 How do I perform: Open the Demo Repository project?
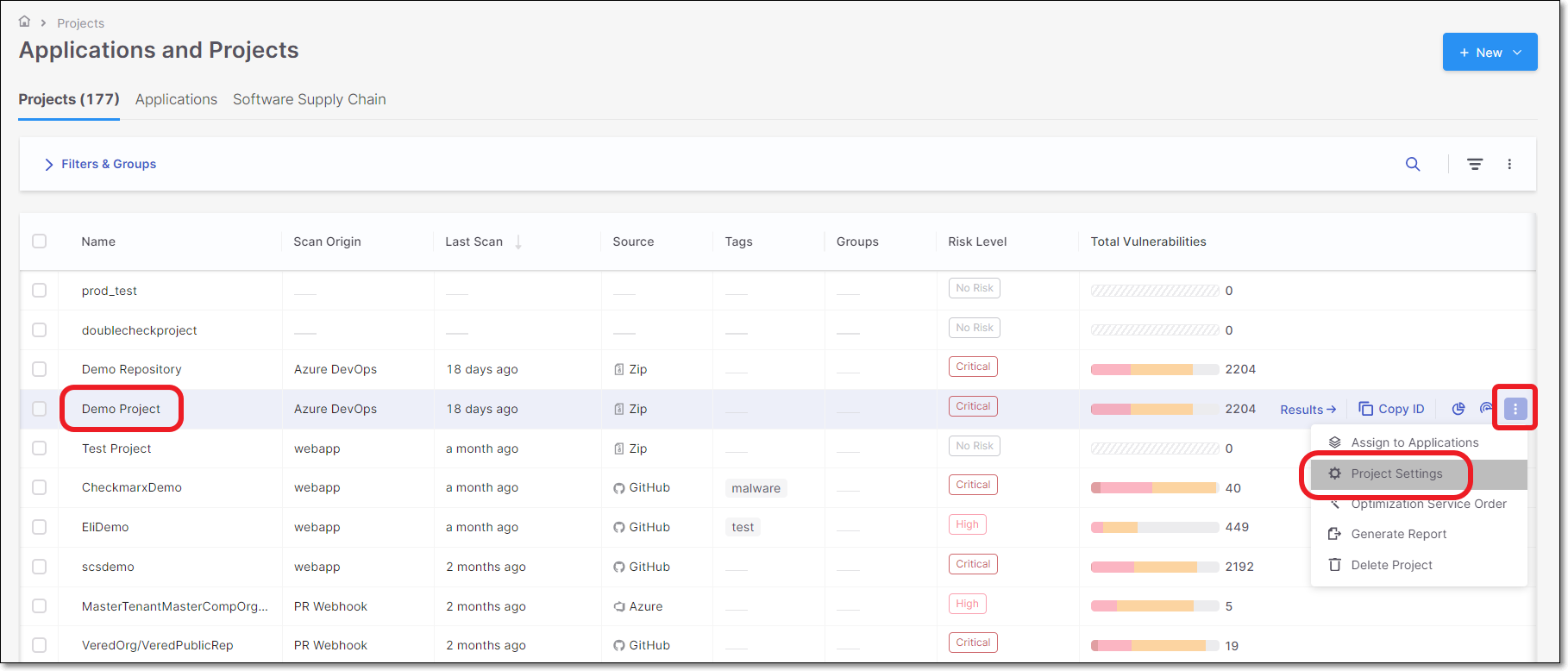coord(131,369)
